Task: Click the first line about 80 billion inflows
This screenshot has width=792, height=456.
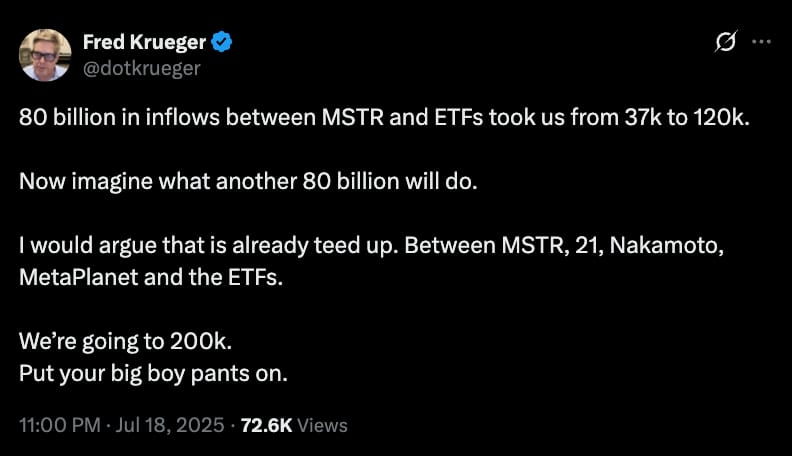Action: click(x=384, y=118)
